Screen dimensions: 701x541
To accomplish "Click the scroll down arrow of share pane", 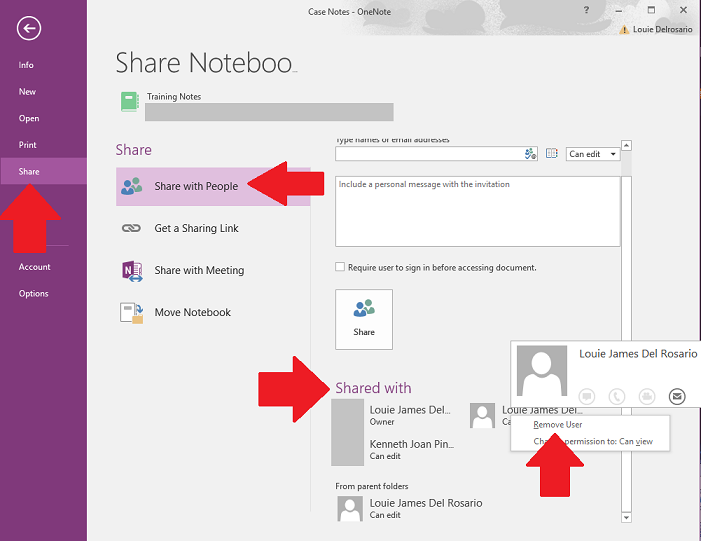I will [626, 518].
